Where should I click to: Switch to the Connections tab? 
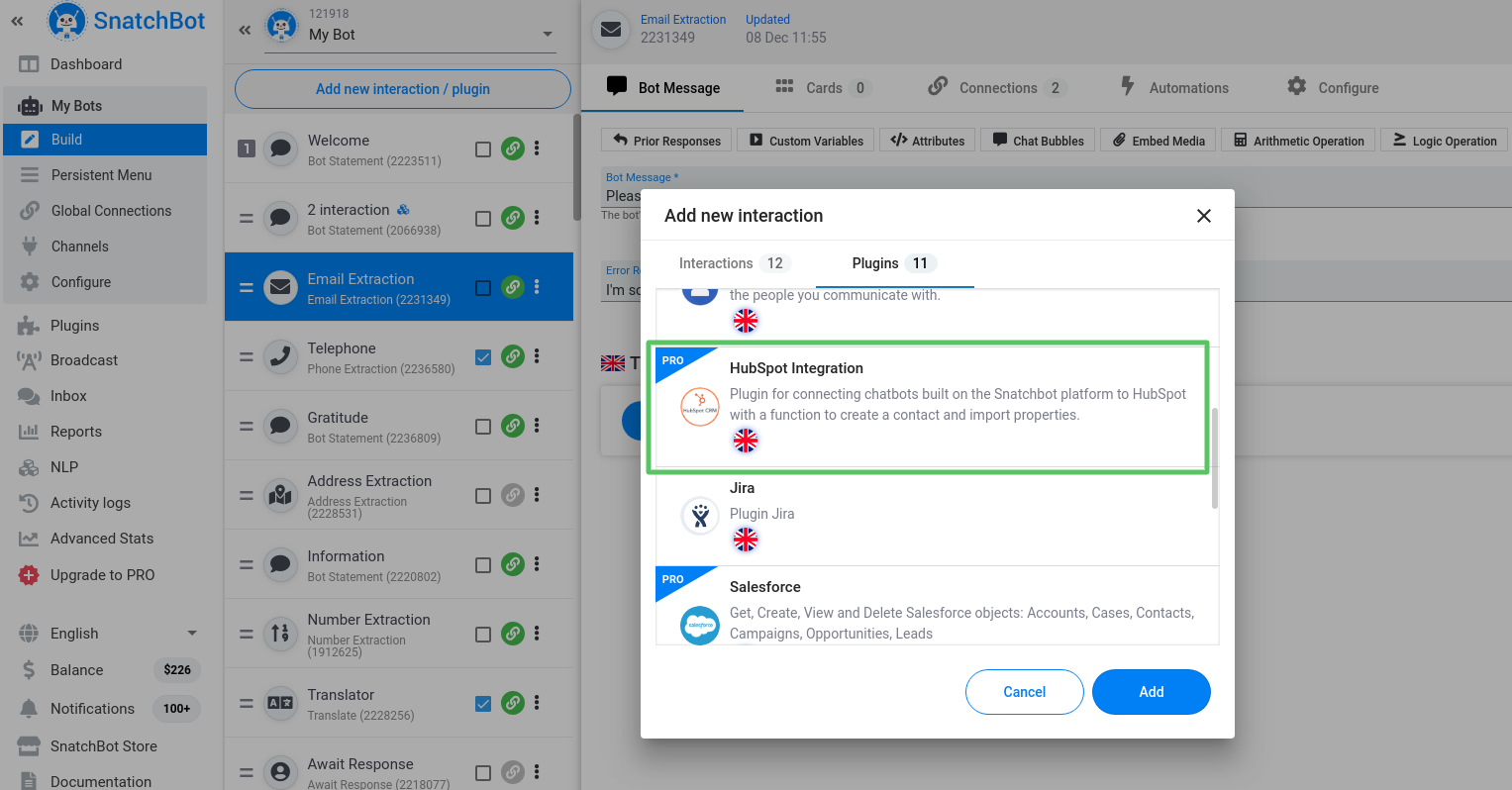(996, 87)
